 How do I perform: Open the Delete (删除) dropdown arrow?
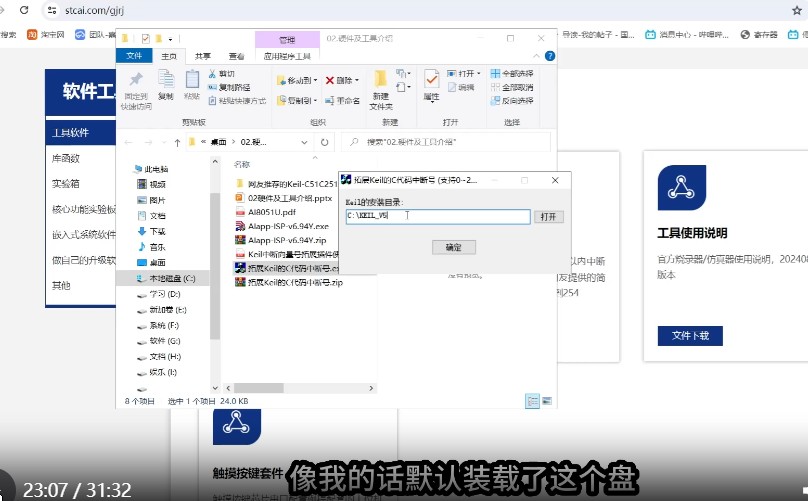pyautogui.click(x=357, y=80)
